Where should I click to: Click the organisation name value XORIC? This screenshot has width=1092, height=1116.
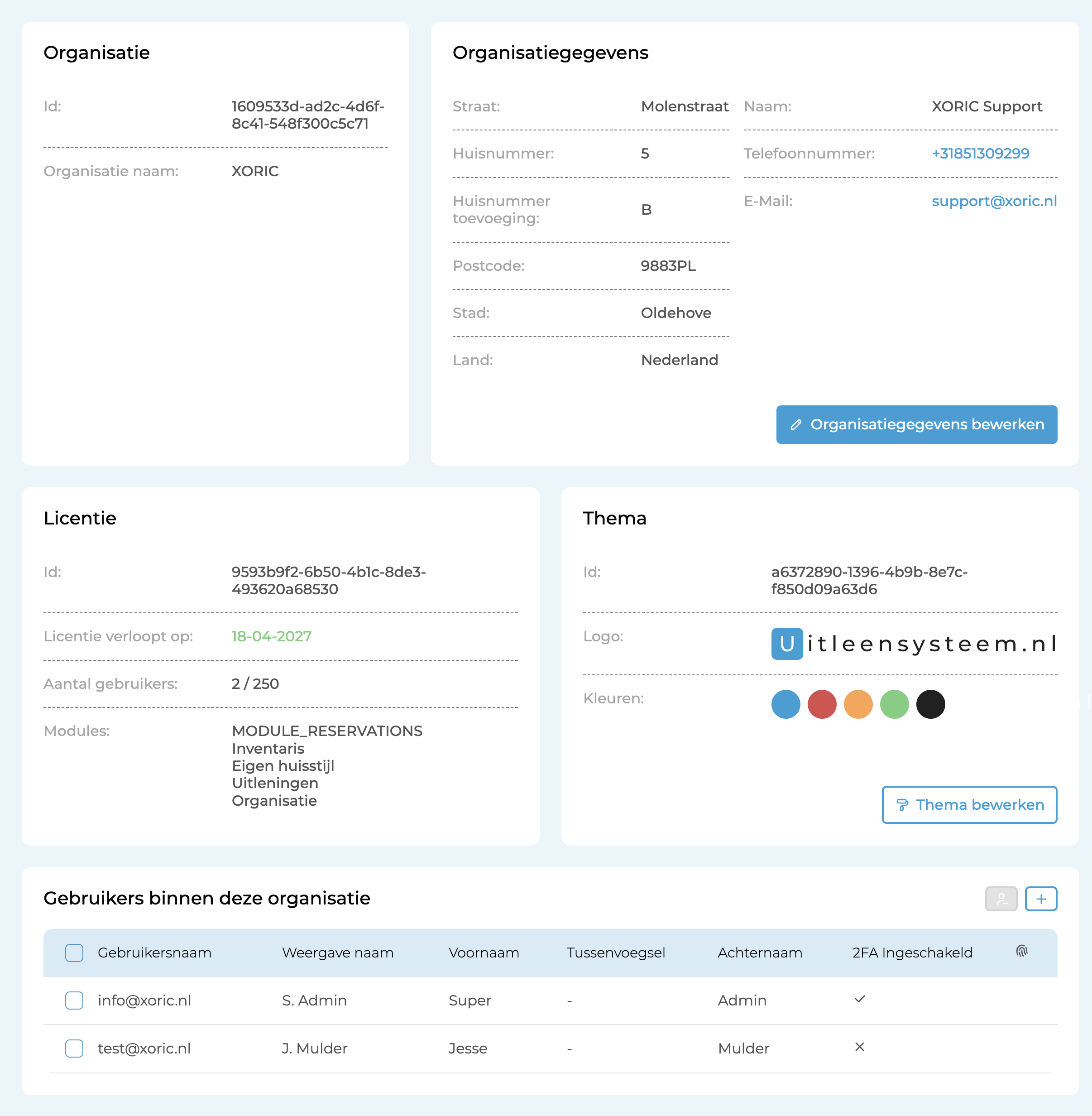(x=255, y=171)
